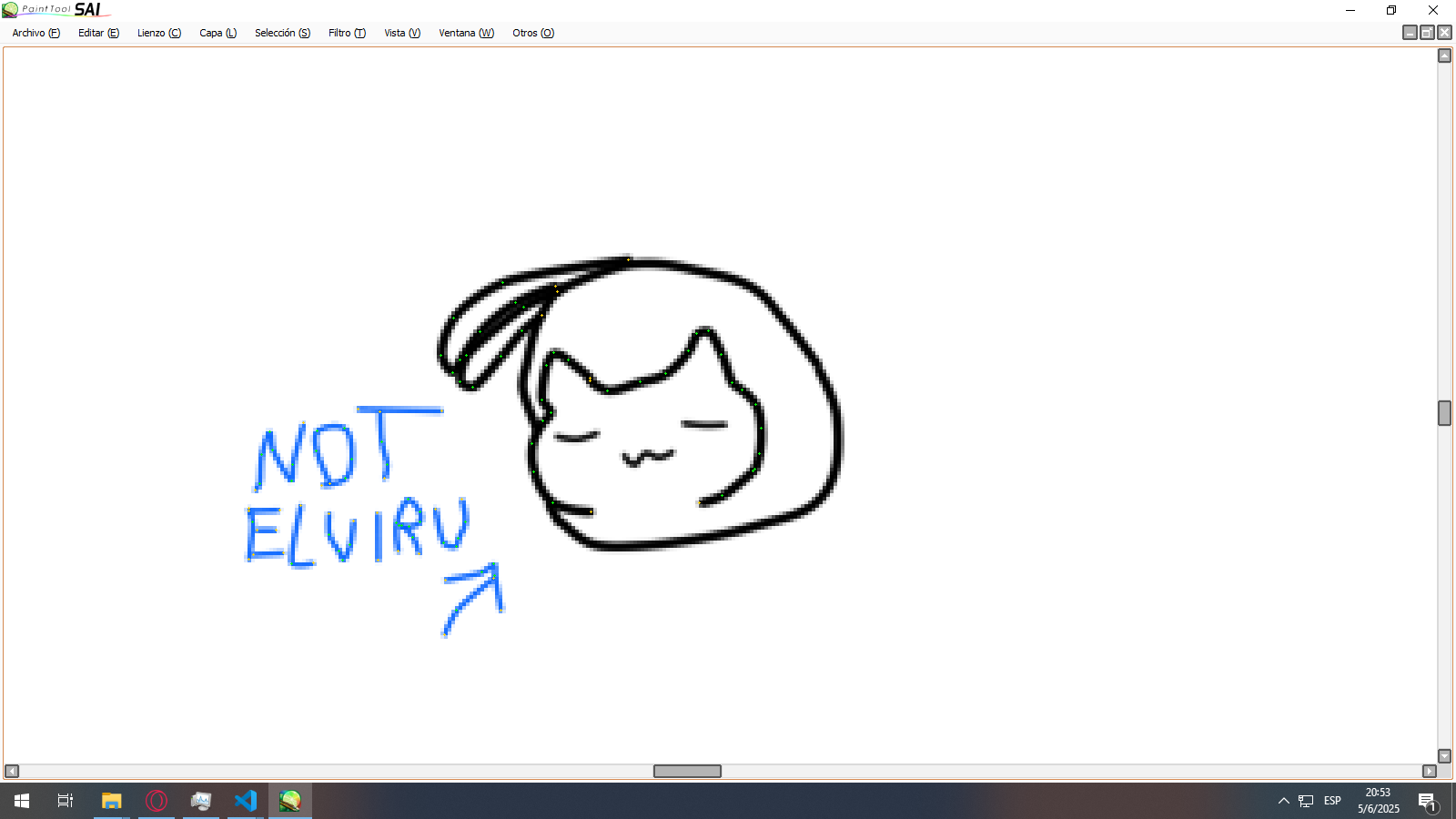Close the inner canvas document window

(1444, 33)
